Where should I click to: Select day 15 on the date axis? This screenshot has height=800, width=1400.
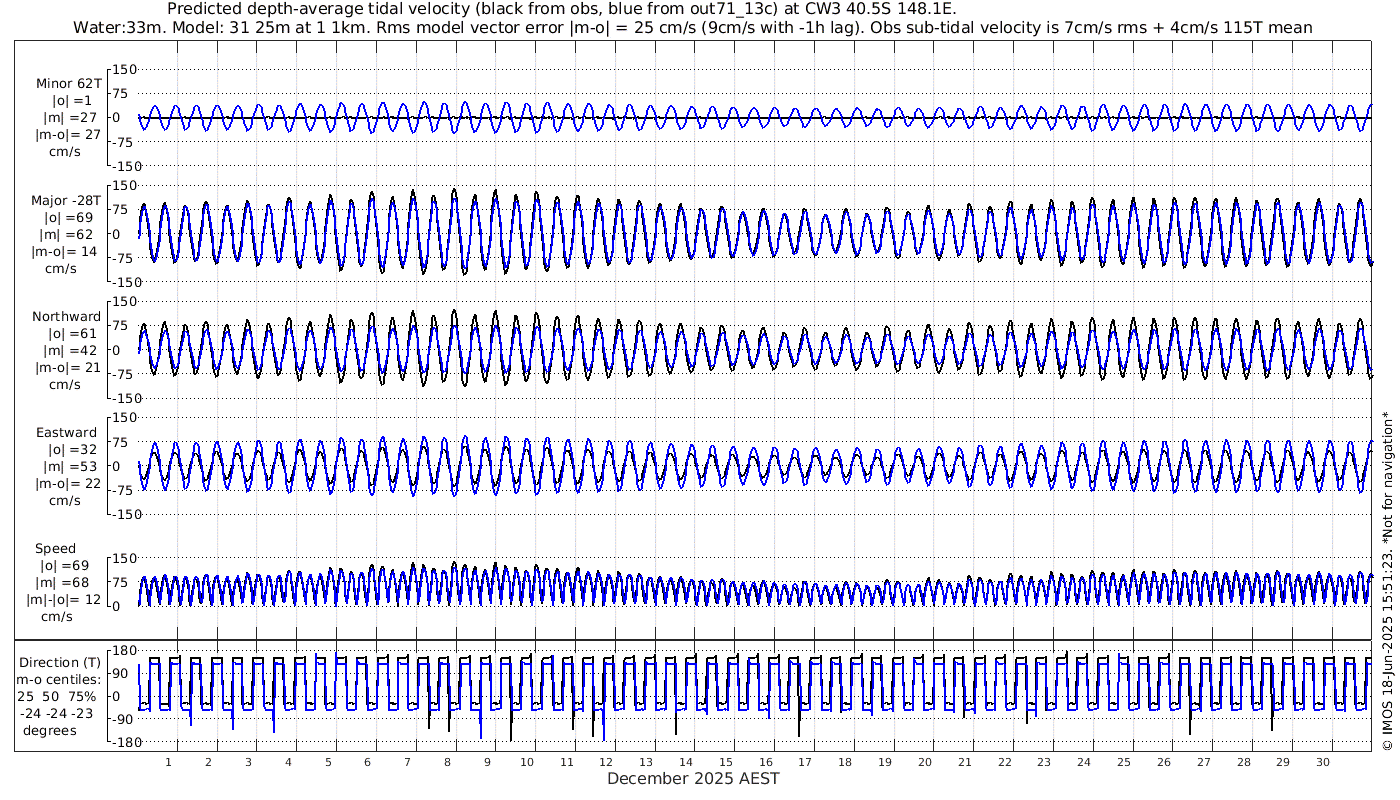pyautogui.click(x=726, y=762)
